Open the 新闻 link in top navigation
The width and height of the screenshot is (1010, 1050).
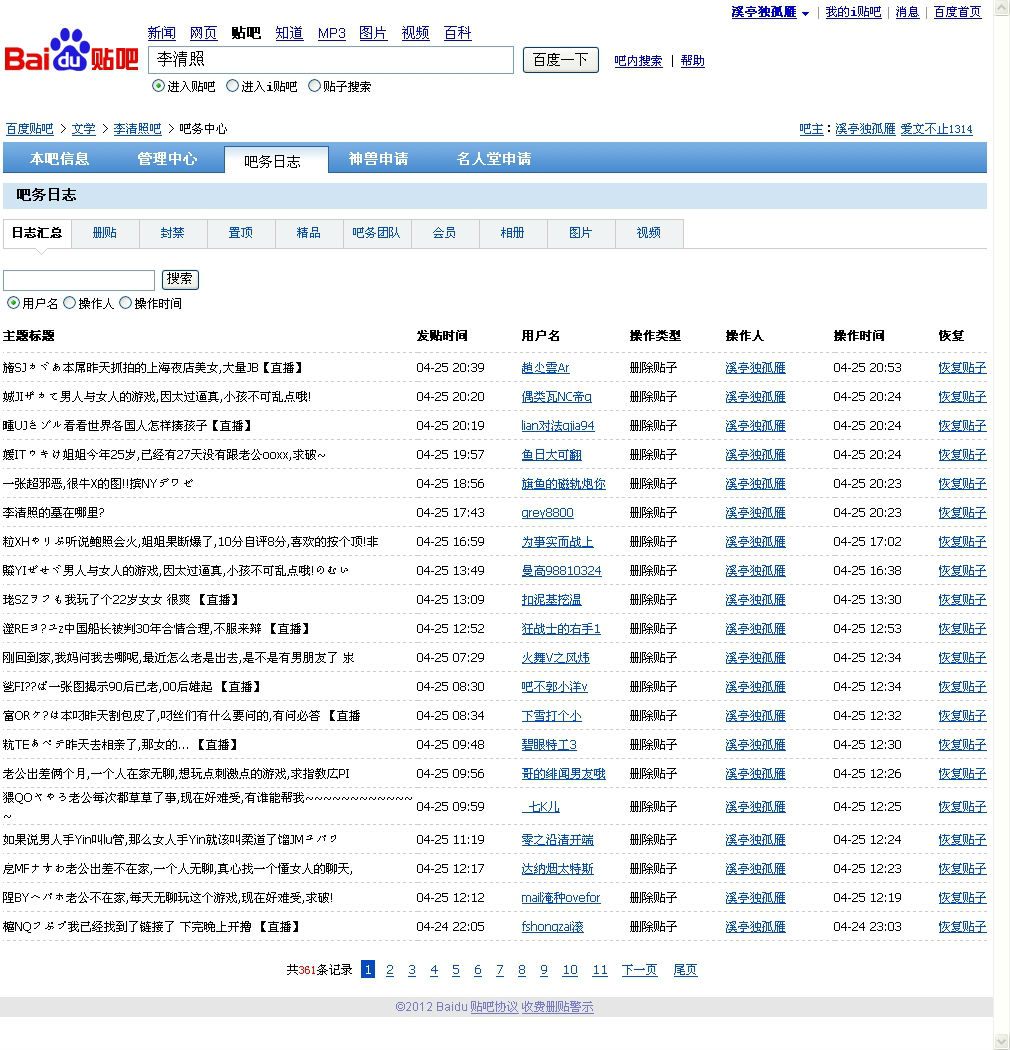[161, 33]
